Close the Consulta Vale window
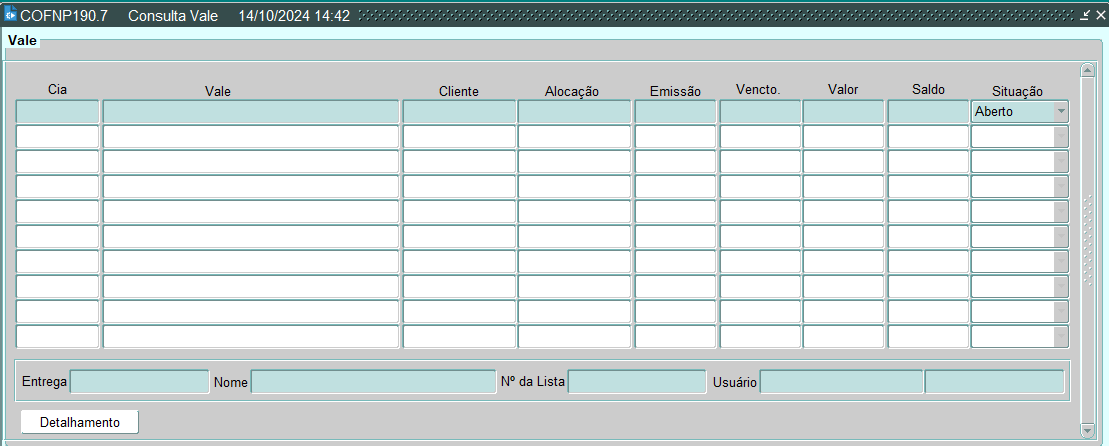This screenshot has height=446, width=1109. 1099,16
